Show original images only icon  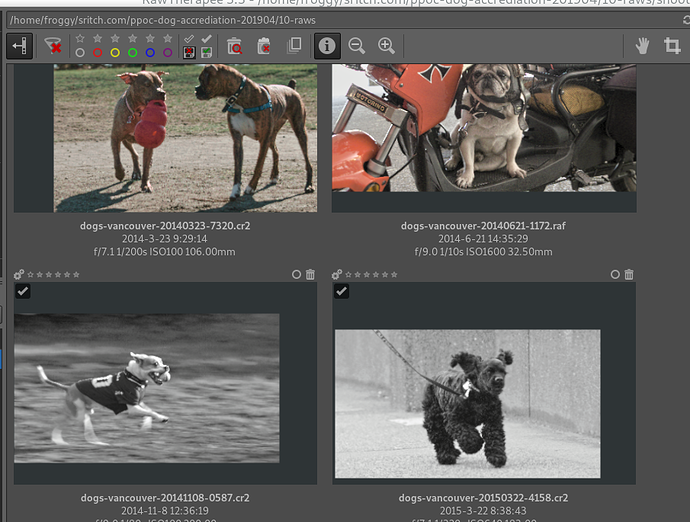coord(294,46)
